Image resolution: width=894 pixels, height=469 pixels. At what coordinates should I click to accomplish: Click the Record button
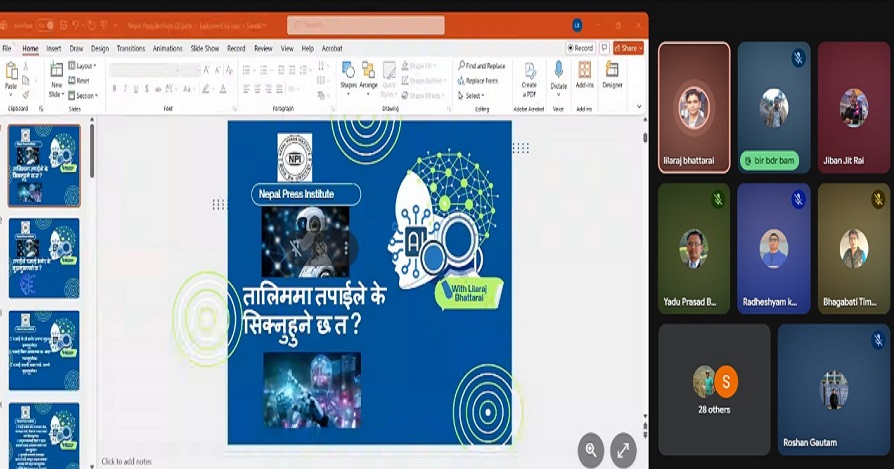[x=581, y=47]
